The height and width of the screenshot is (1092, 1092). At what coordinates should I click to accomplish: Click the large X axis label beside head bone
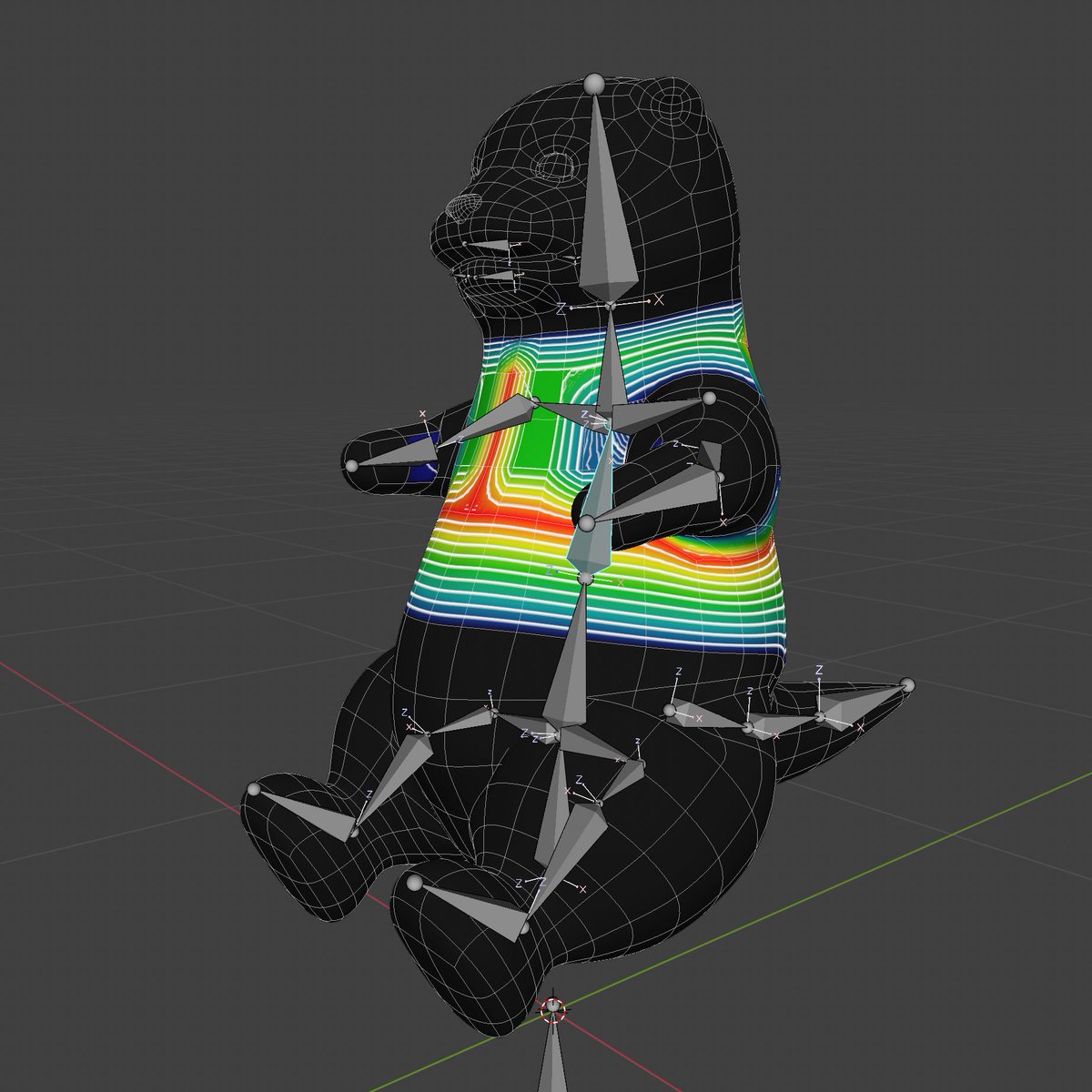pos(659,298)
